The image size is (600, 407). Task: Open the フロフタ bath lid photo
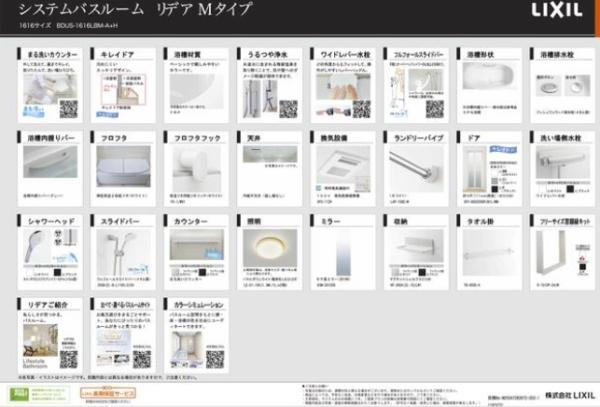[123, 167]
